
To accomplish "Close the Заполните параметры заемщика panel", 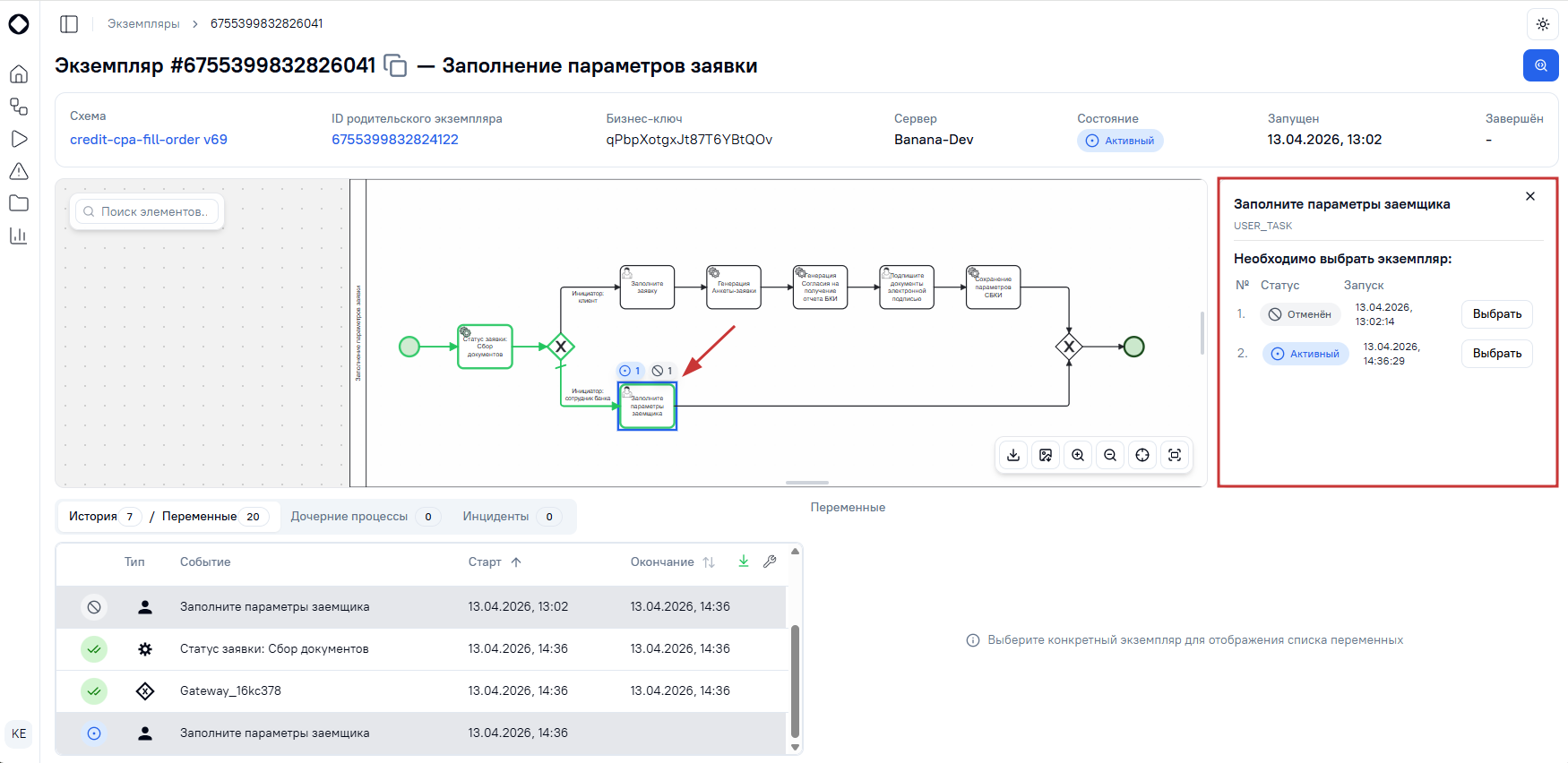I will click(x=1530, y=196).
